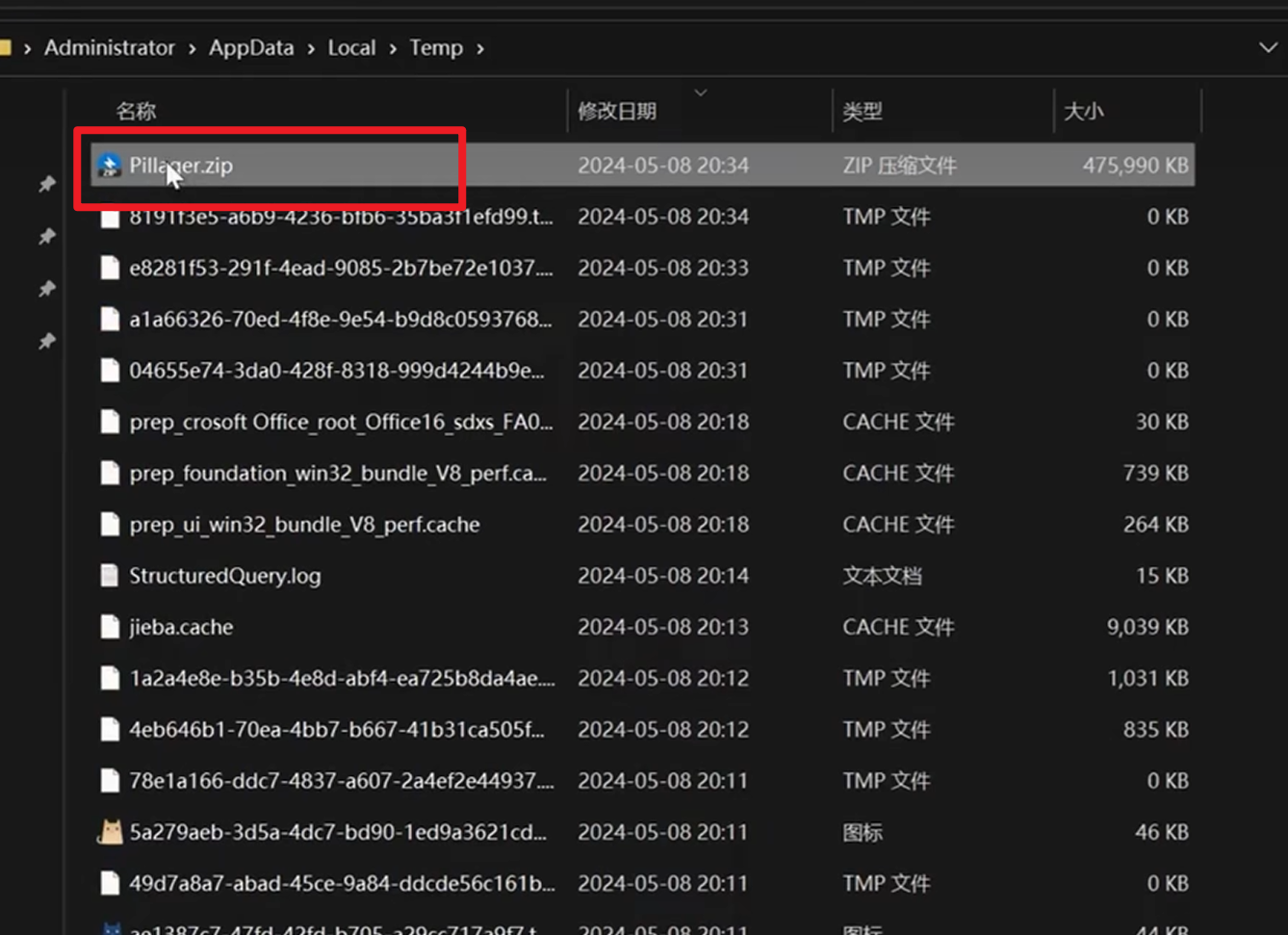Click the StructuredQuery.log document icon

pos(111,576)
